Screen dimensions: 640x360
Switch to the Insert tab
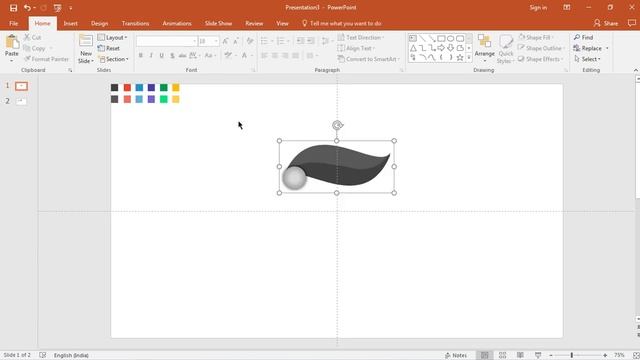(x=71, y=24)
